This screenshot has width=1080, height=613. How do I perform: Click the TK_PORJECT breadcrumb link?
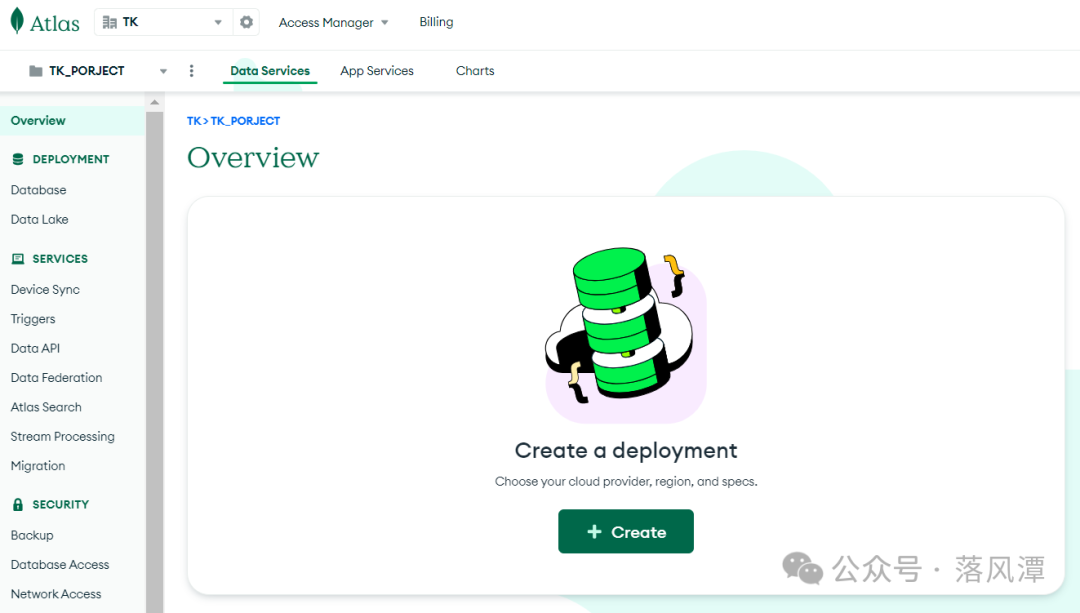pos(245,121)
